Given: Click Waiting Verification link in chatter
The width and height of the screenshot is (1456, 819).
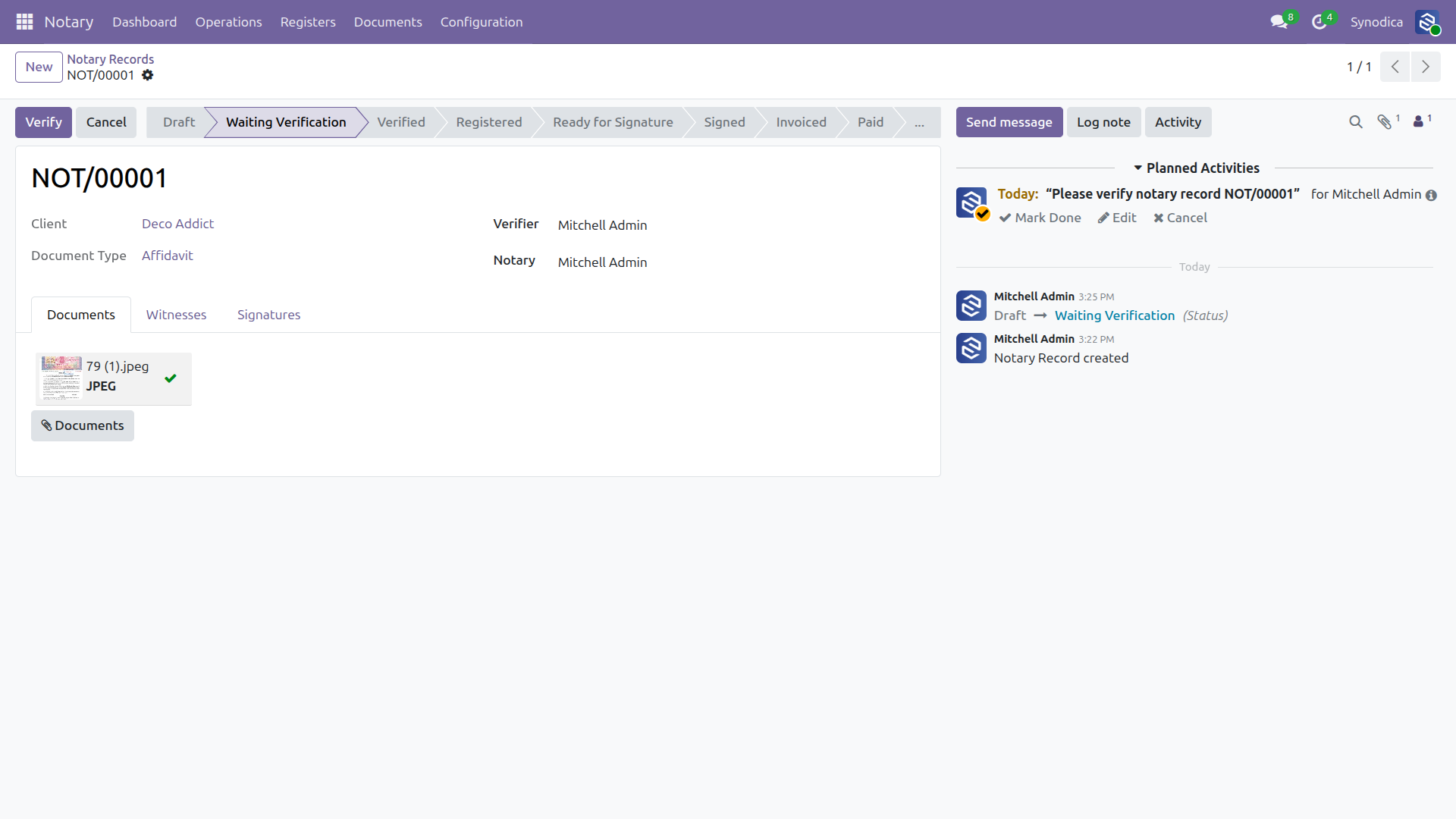Looking at the screenshot, I should (x=1114, y=315).
